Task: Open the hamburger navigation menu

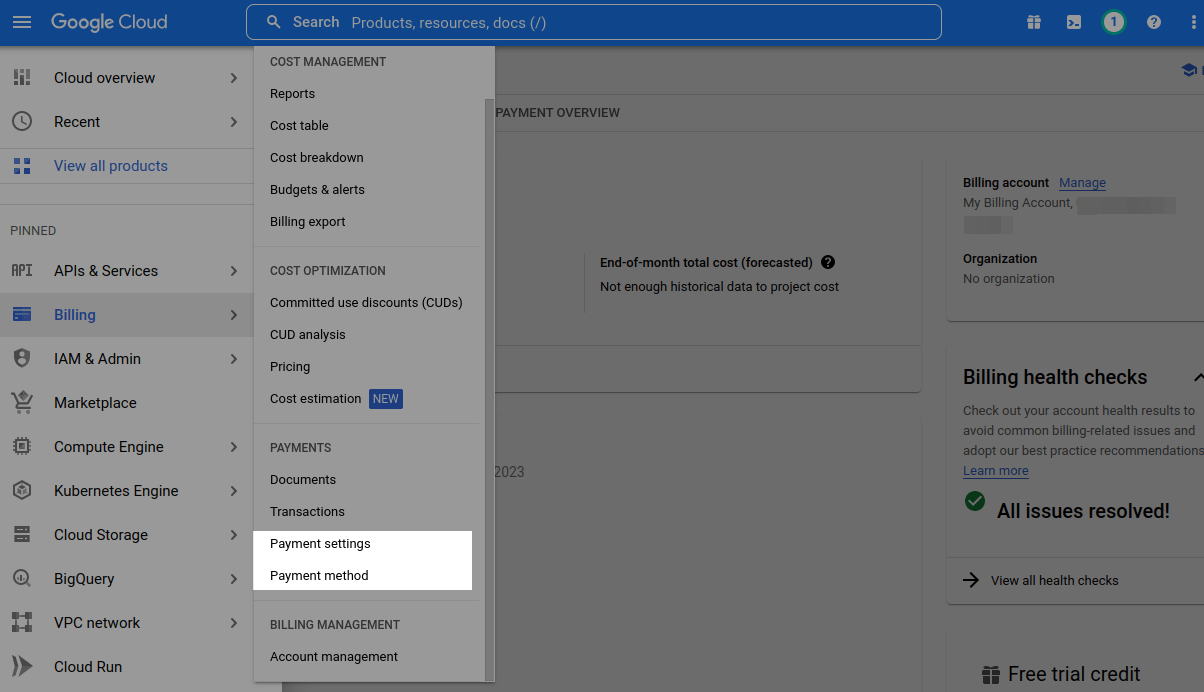Action: click(22, 22)
